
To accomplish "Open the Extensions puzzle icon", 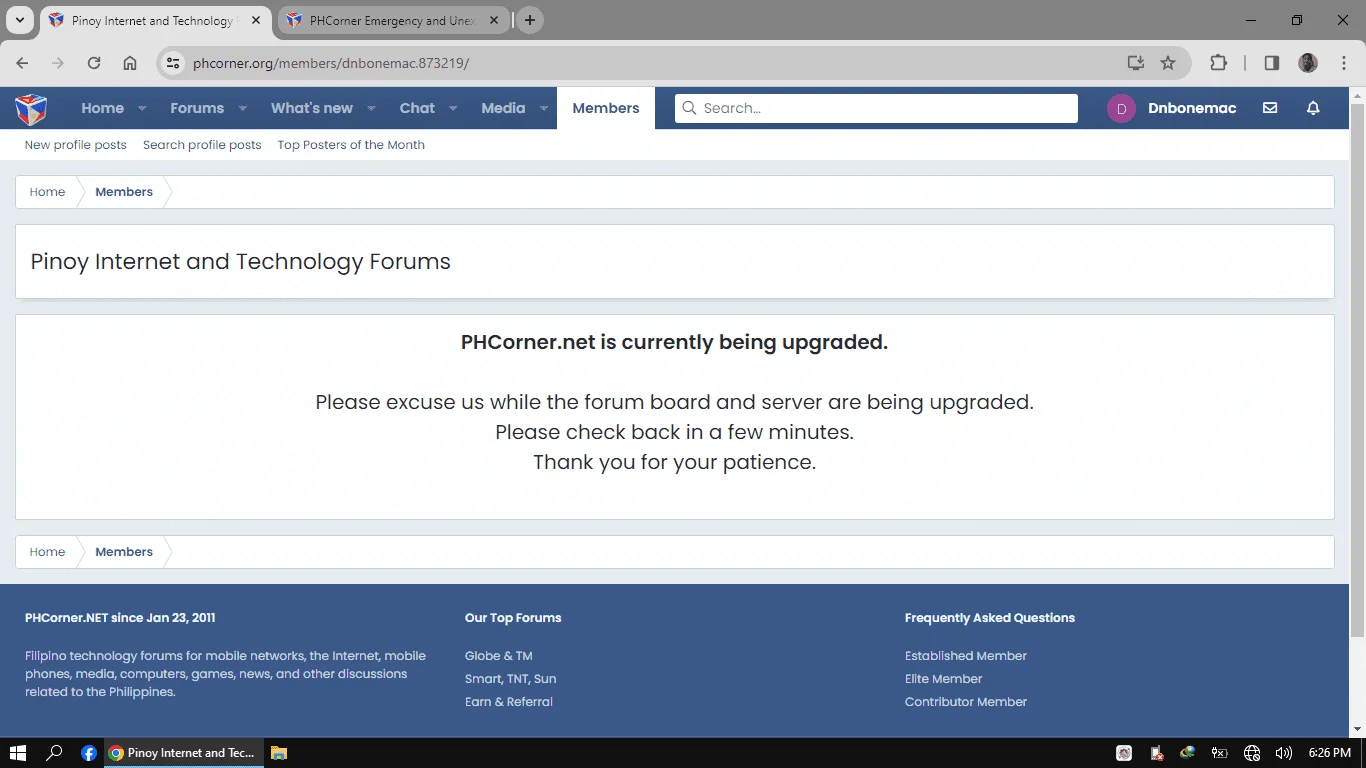I will click(x=1218, y=63).
